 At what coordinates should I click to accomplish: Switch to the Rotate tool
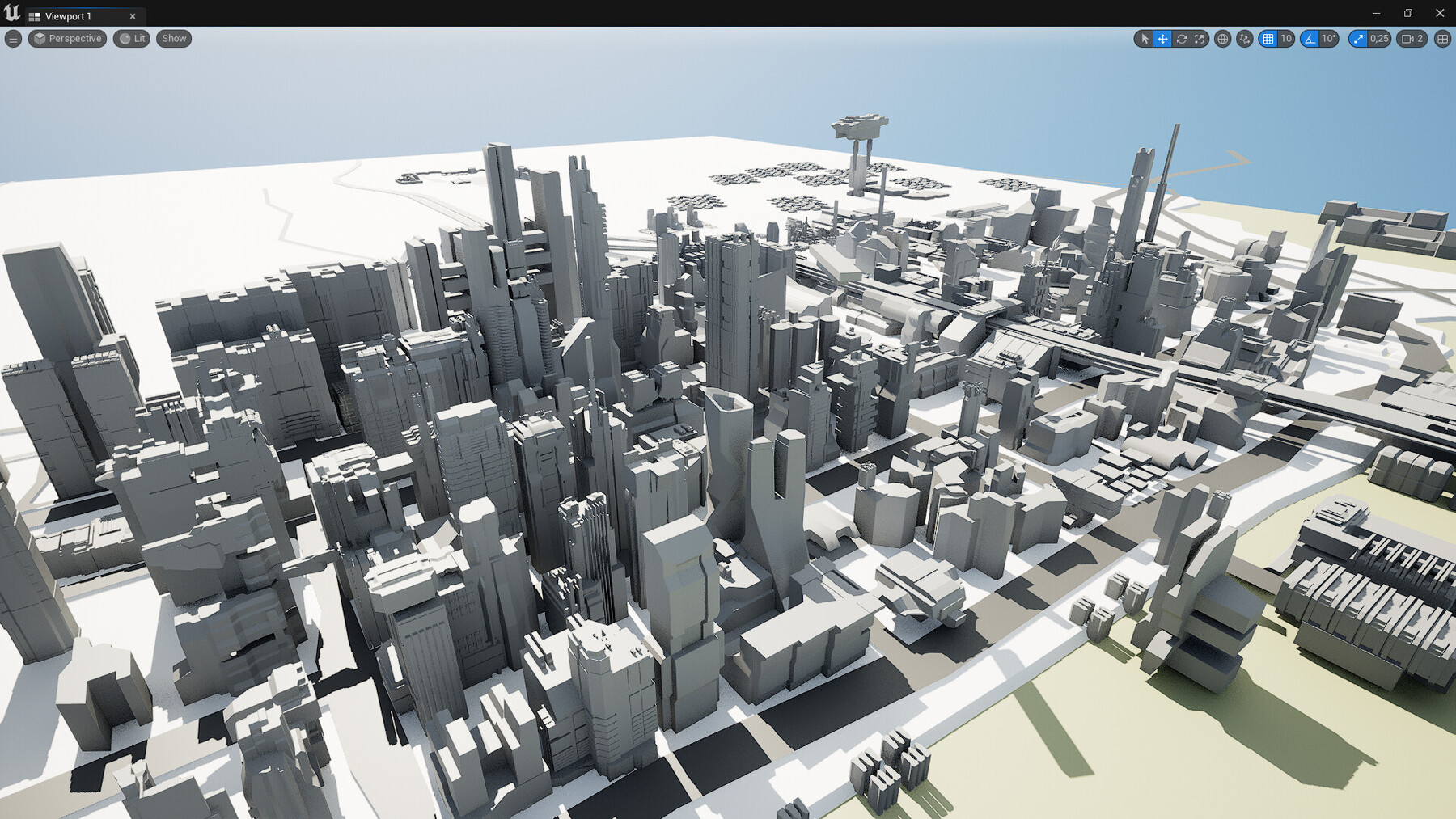pyautogui.click(x=1182, y=39)
